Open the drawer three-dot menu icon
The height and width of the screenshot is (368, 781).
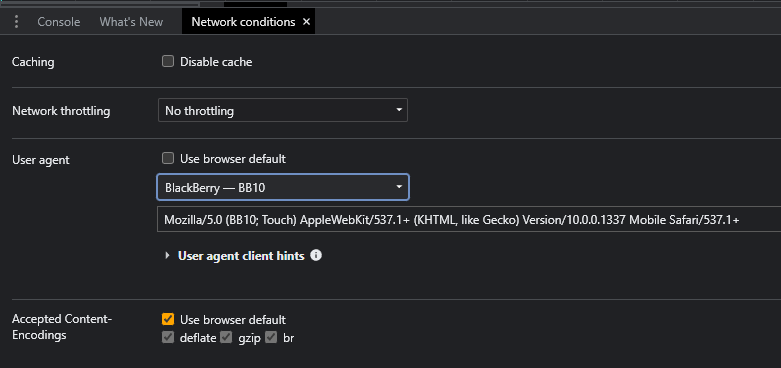tap(17, 22)
